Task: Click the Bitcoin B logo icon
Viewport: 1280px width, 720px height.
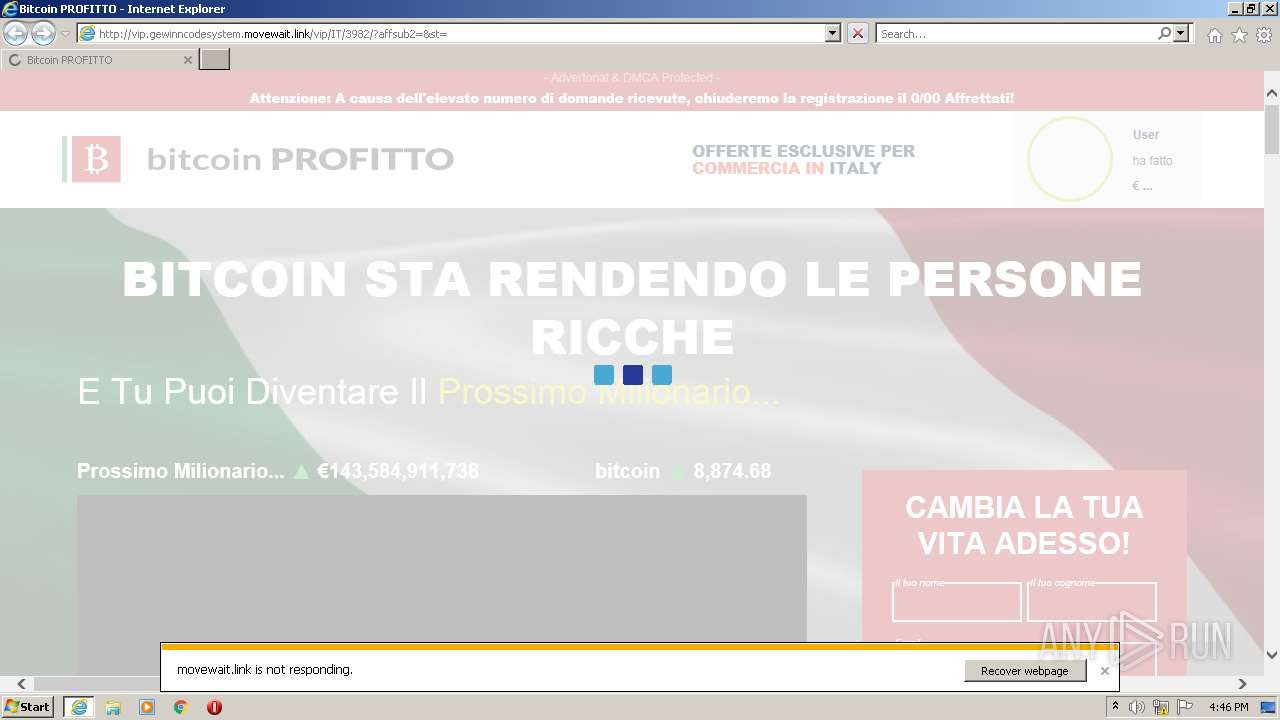Action: pyautogui.click(x=96, y=159)
